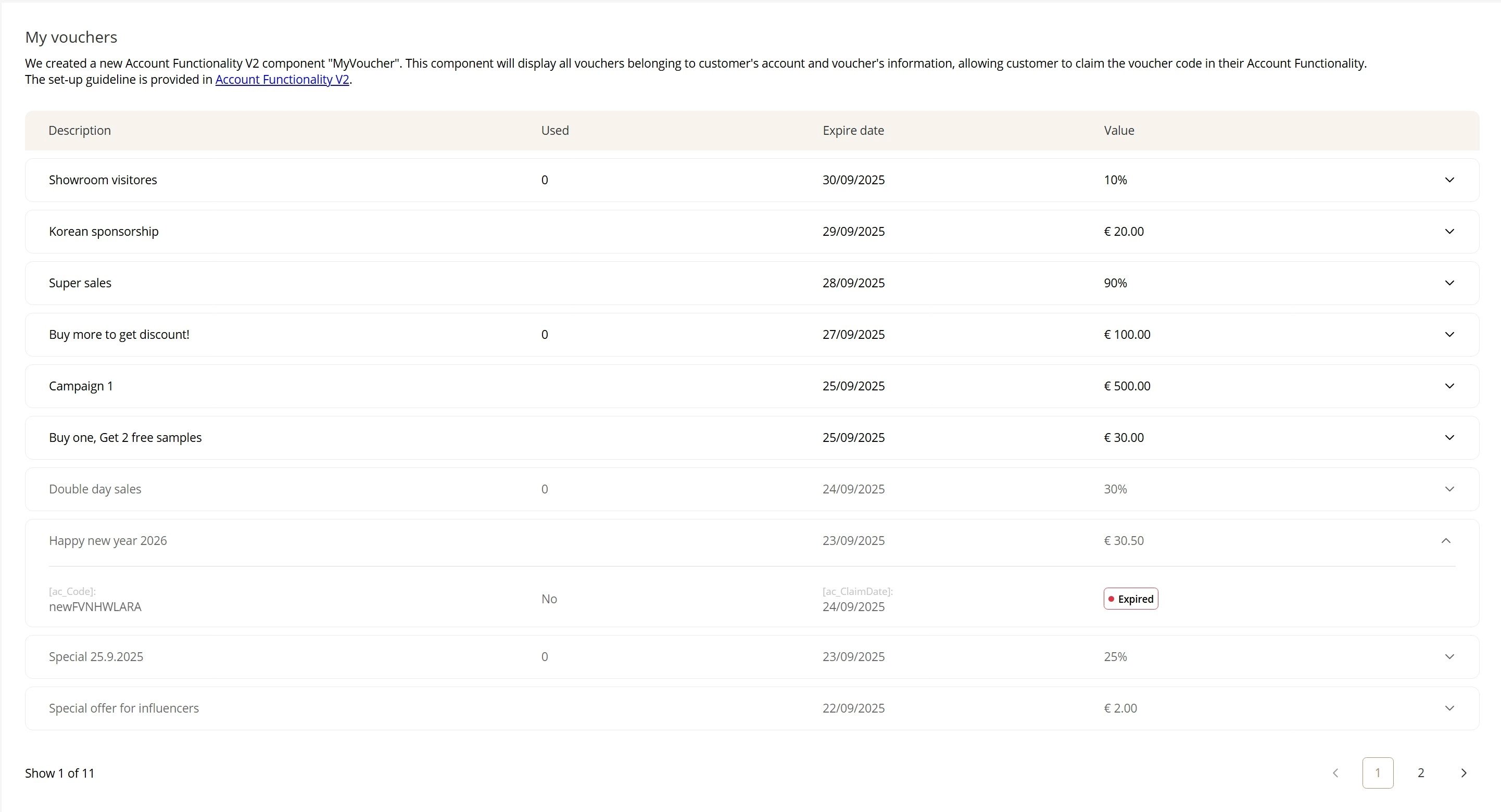Expand Buy one, Get 2 free samples
Viewport: 1501px width, 812px height.
(1449, 437)
